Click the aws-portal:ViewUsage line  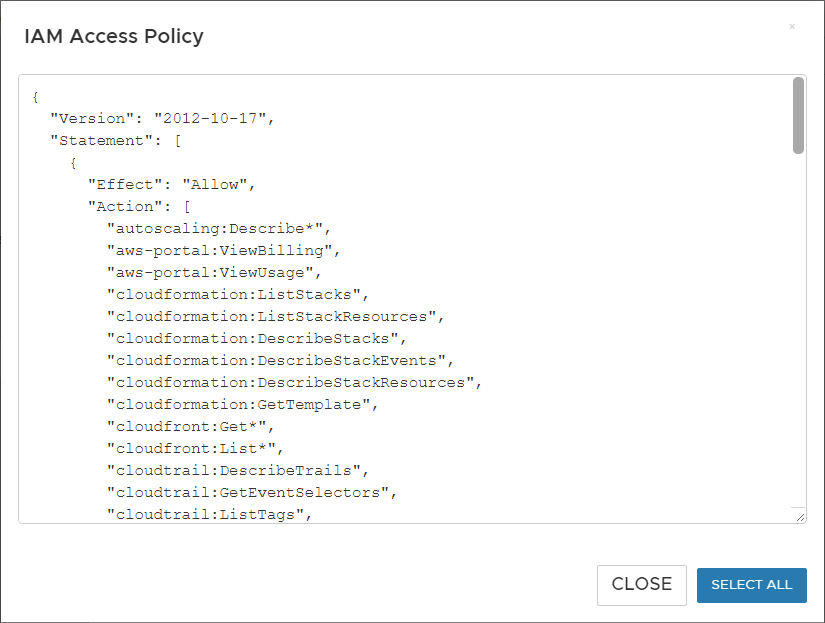215,272
